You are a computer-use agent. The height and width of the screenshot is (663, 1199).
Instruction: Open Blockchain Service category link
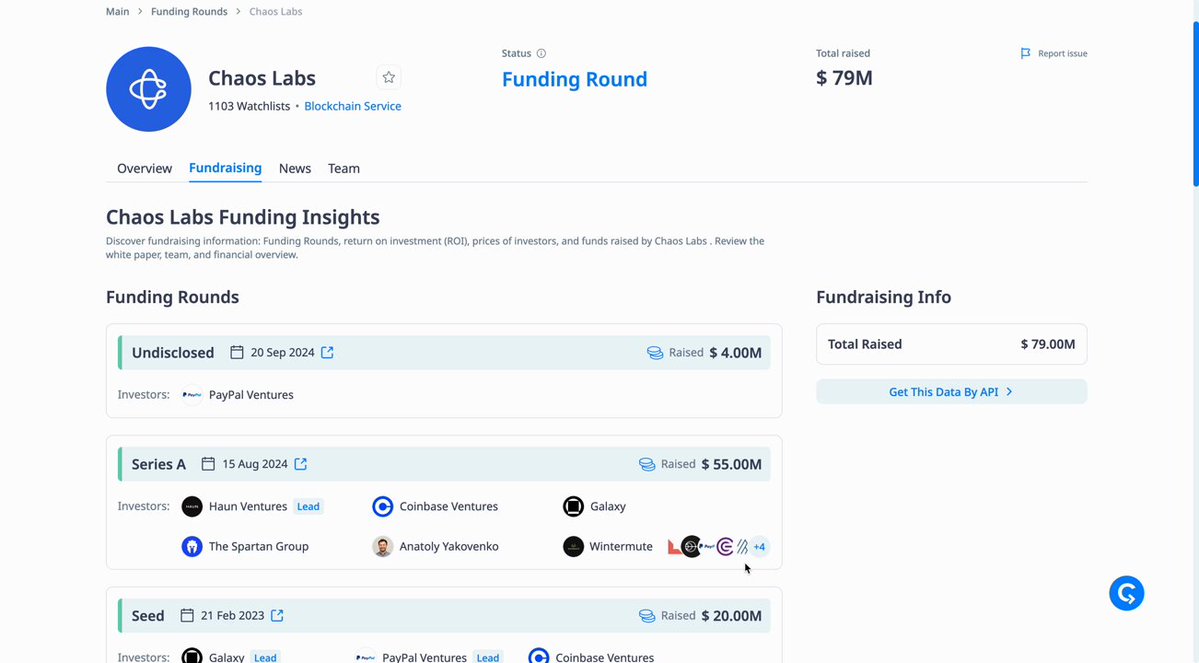(353, 106)
